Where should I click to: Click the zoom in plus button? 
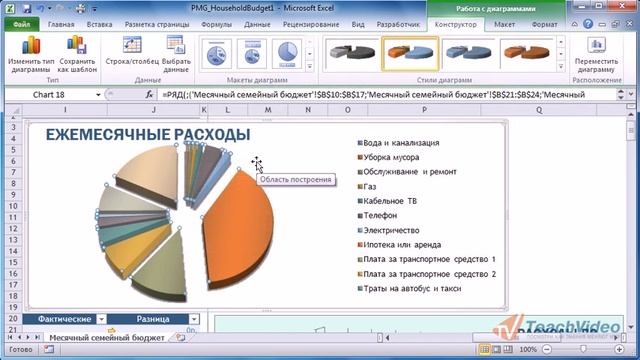619,349
